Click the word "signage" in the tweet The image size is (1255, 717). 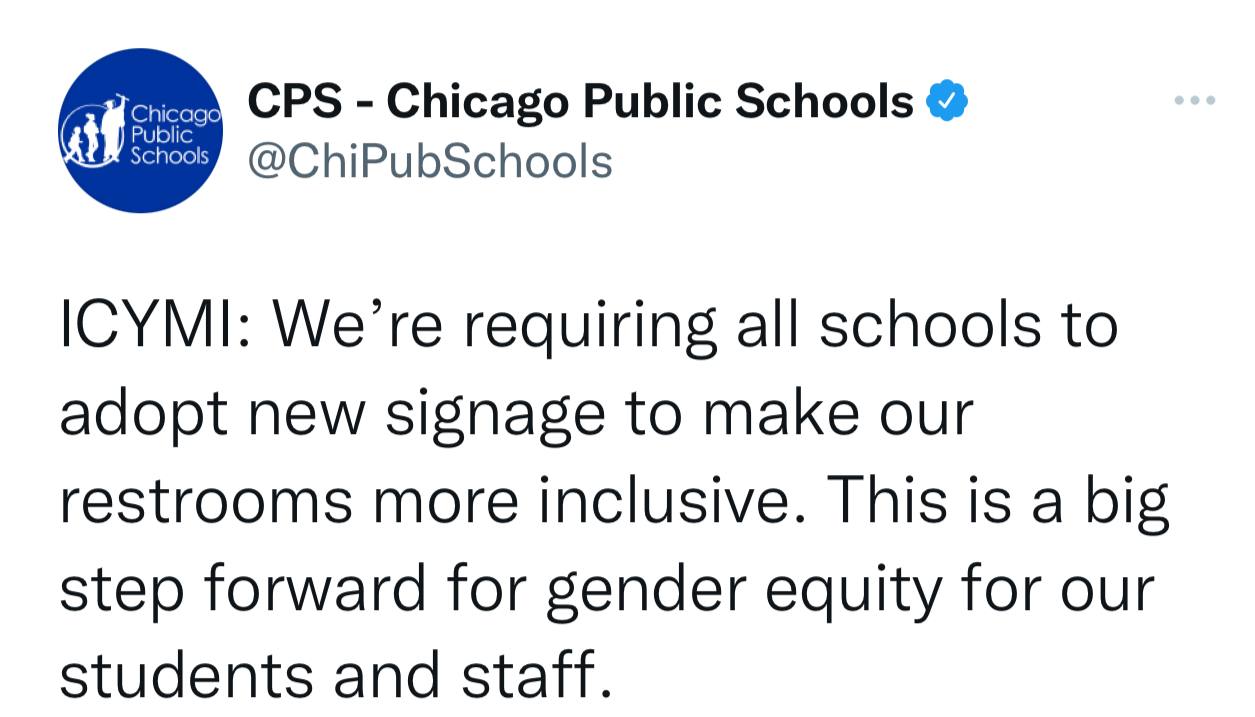click(495, 415)
